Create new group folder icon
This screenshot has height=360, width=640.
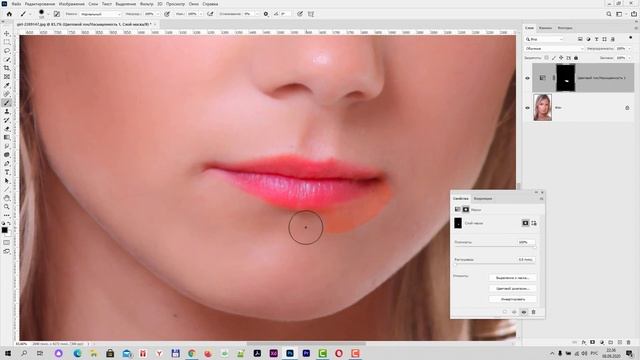tap(611, 342)
